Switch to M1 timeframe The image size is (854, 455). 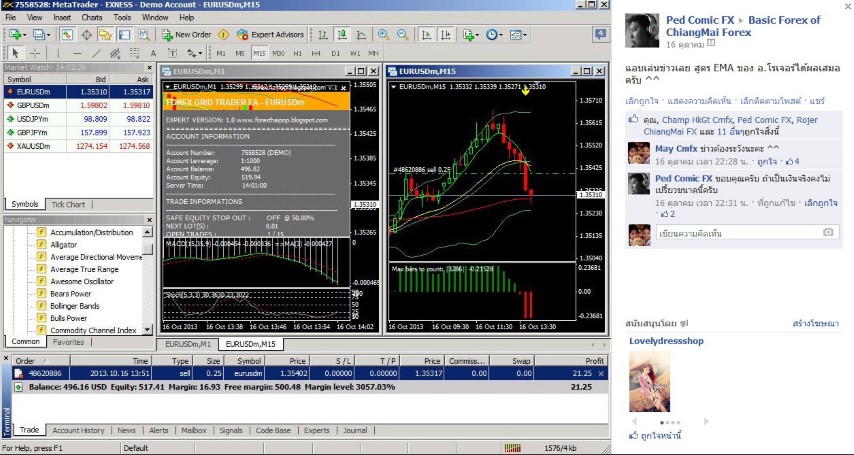221,53
